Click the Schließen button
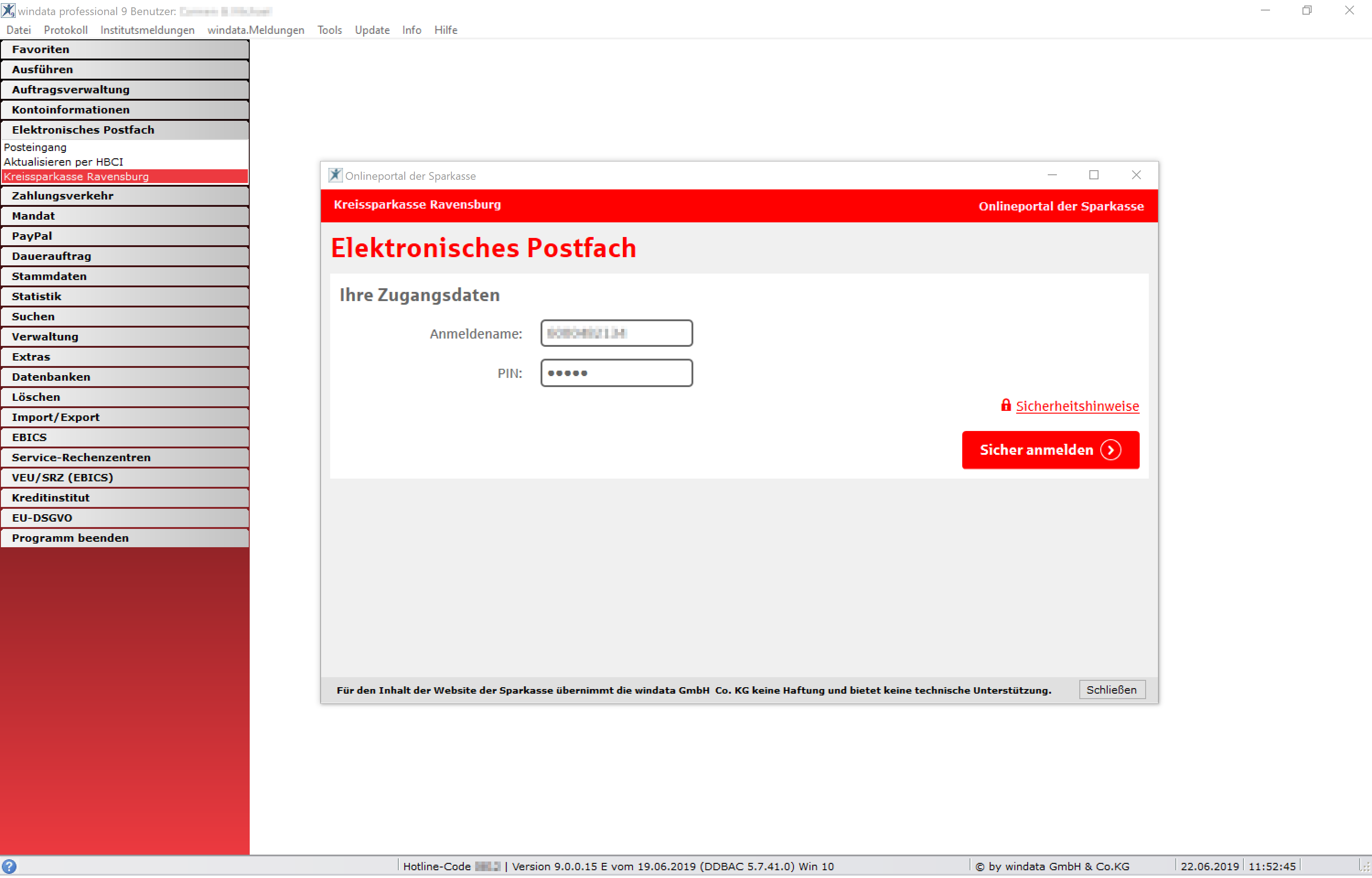 [1112, 690]
